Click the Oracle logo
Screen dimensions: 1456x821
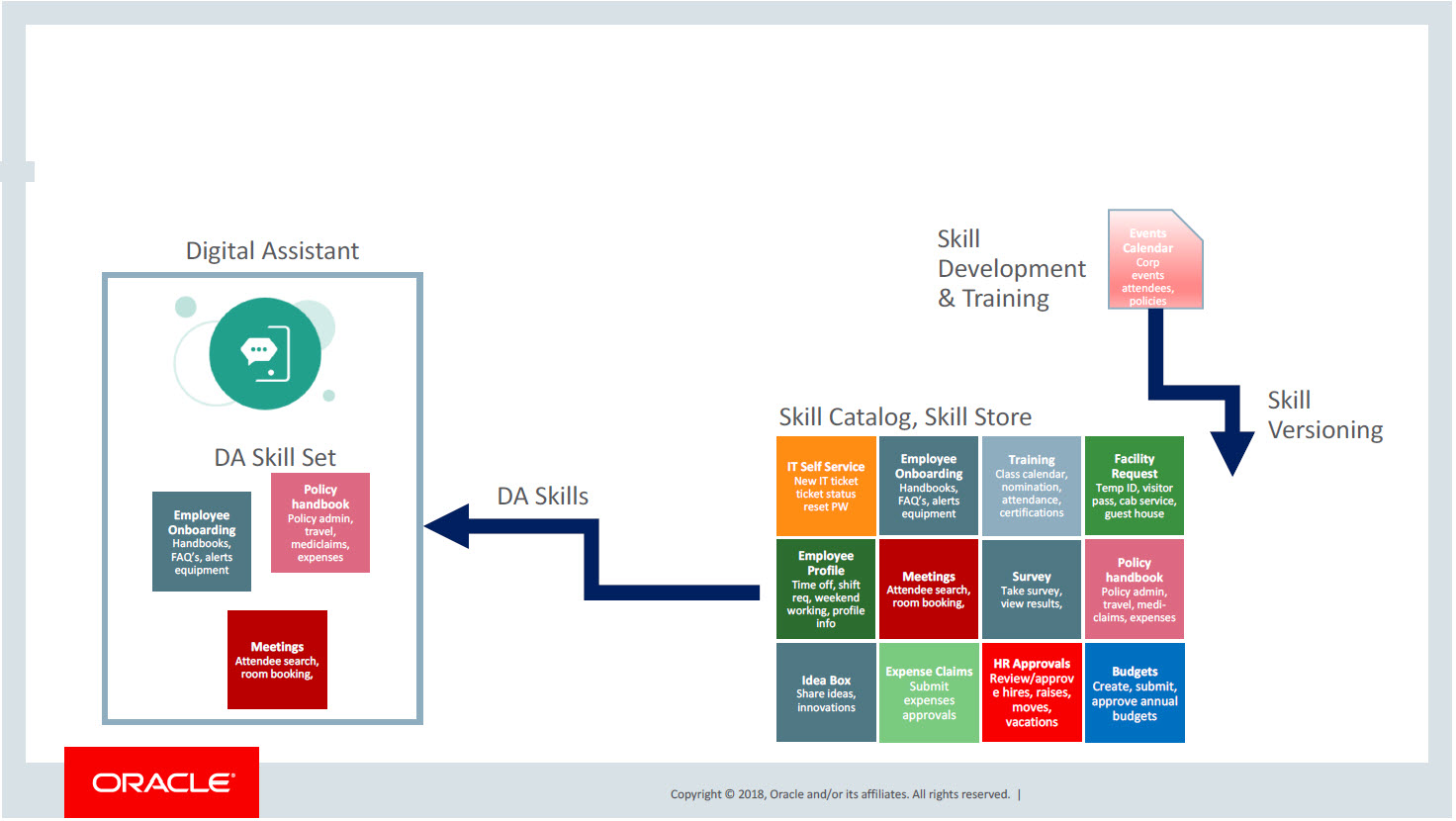click(x=162, y=782)
